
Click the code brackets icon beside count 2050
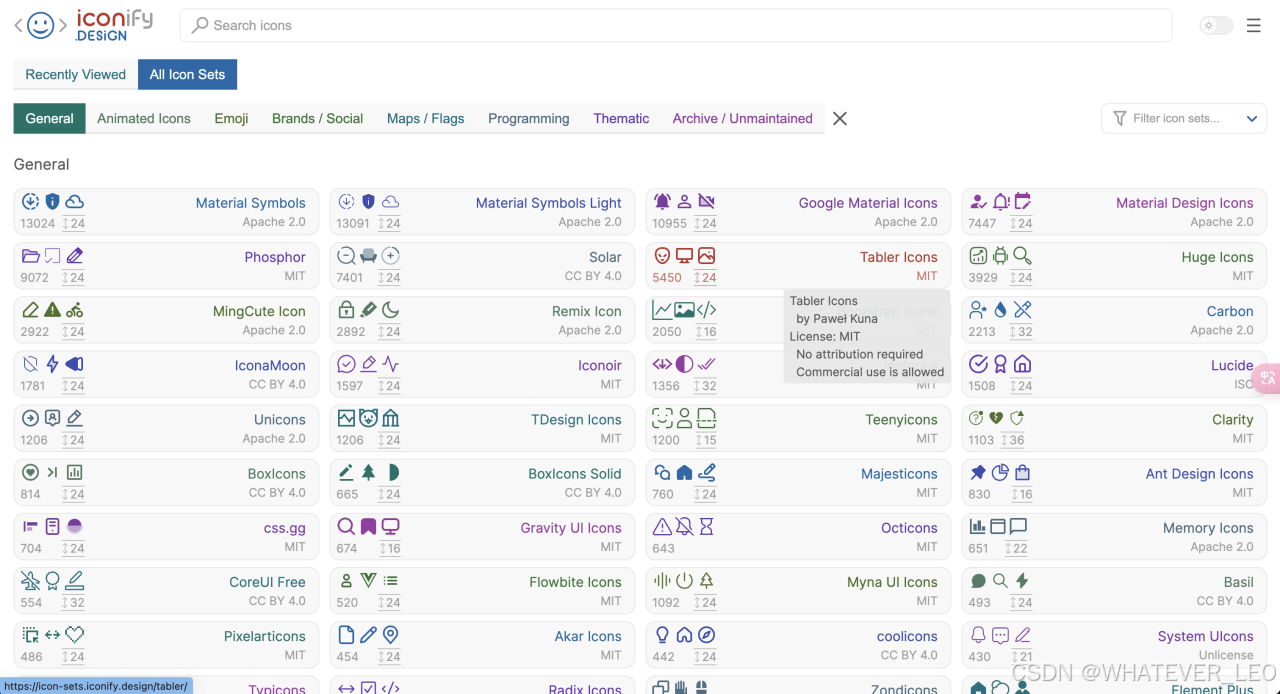coord(706,310)
